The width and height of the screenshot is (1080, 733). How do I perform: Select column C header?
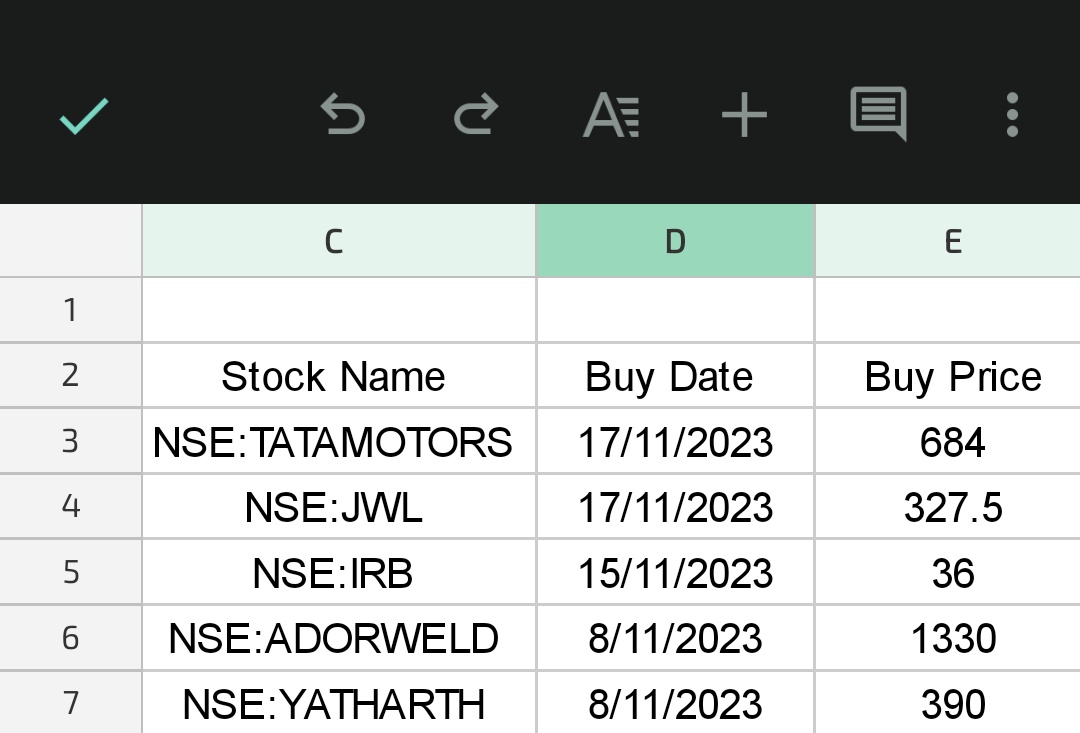click(x=339, y=241)
